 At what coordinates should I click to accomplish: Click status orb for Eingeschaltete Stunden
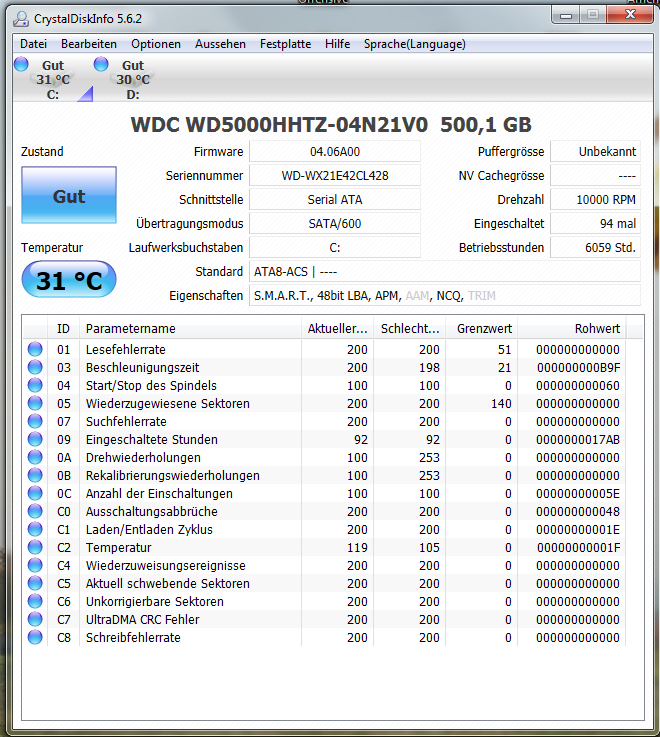(35, 439)
